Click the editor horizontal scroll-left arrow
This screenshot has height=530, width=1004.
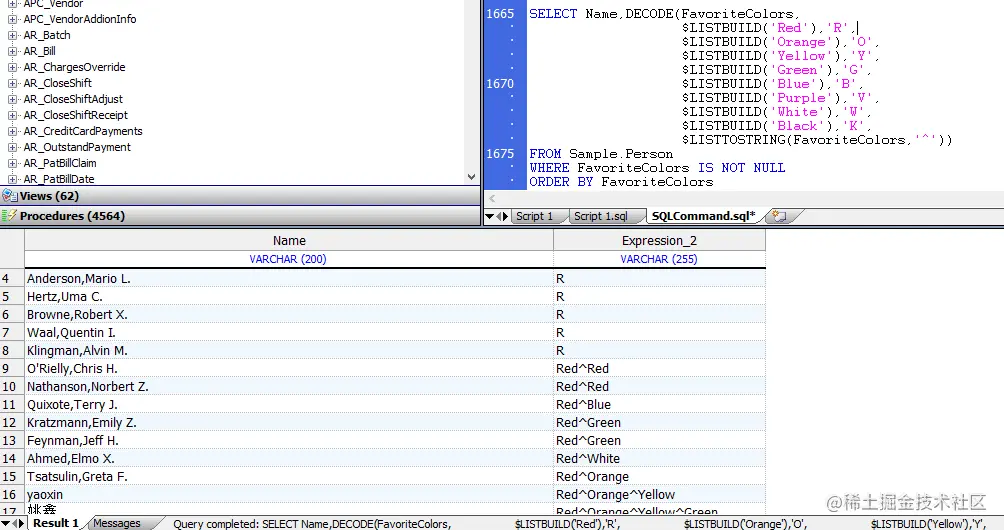[x=492, y=198]
